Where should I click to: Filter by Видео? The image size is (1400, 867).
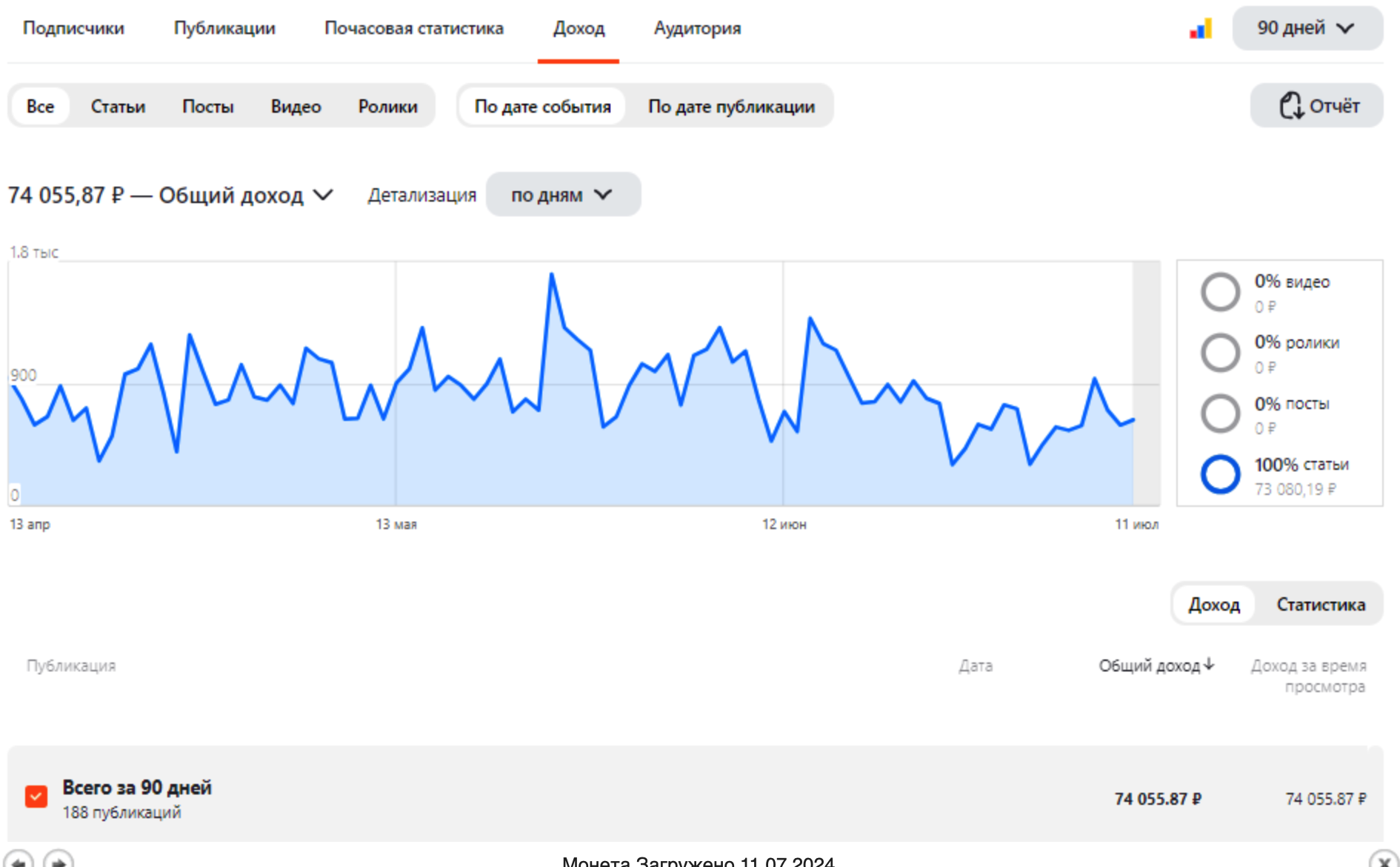click(296, 106)
